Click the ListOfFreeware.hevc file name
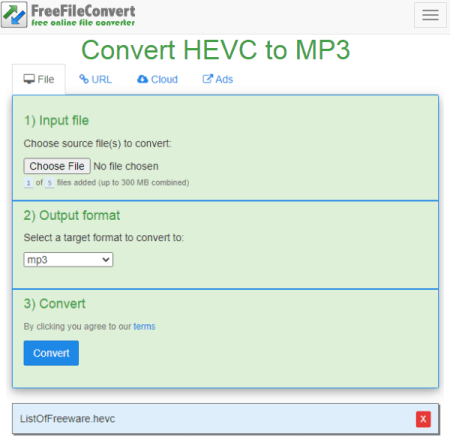 pyautogui.click(x=67, y=419)
